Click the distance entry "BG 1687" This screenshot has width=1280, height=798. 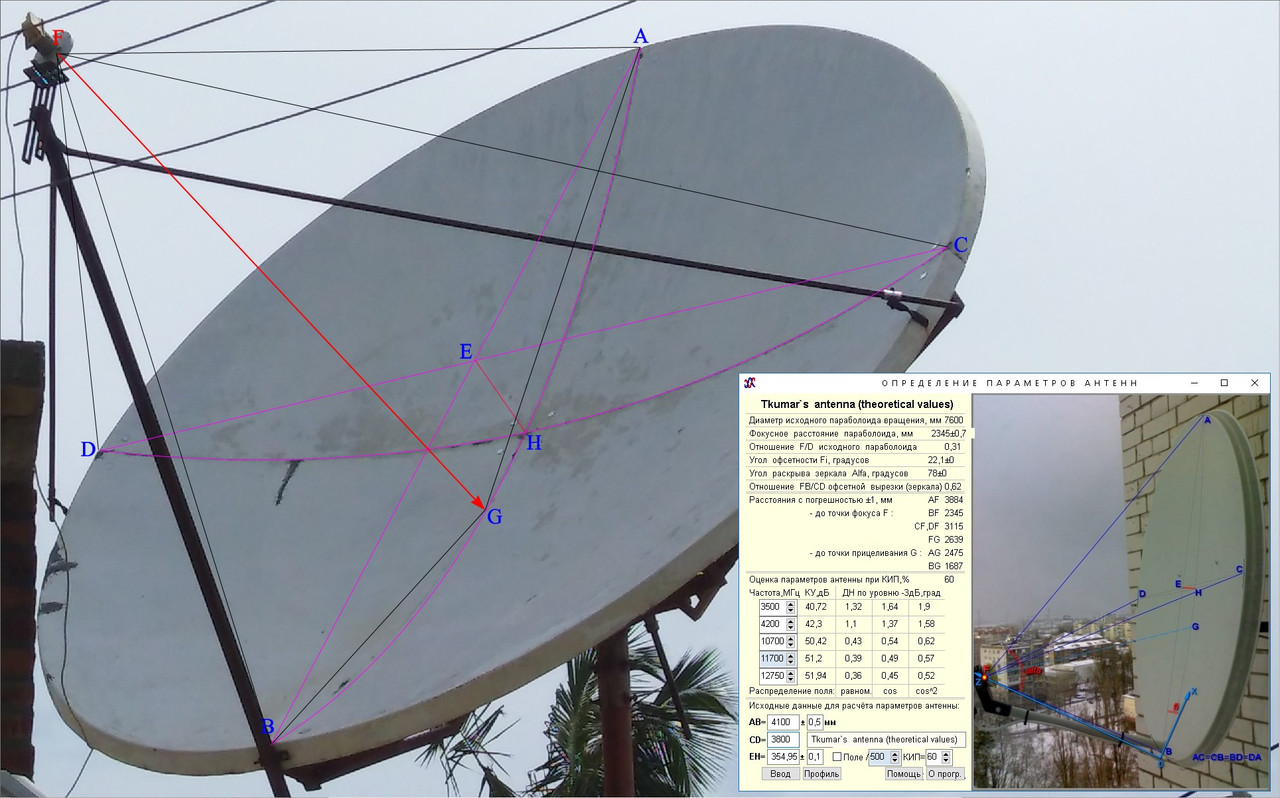click(x=945, y=566)
